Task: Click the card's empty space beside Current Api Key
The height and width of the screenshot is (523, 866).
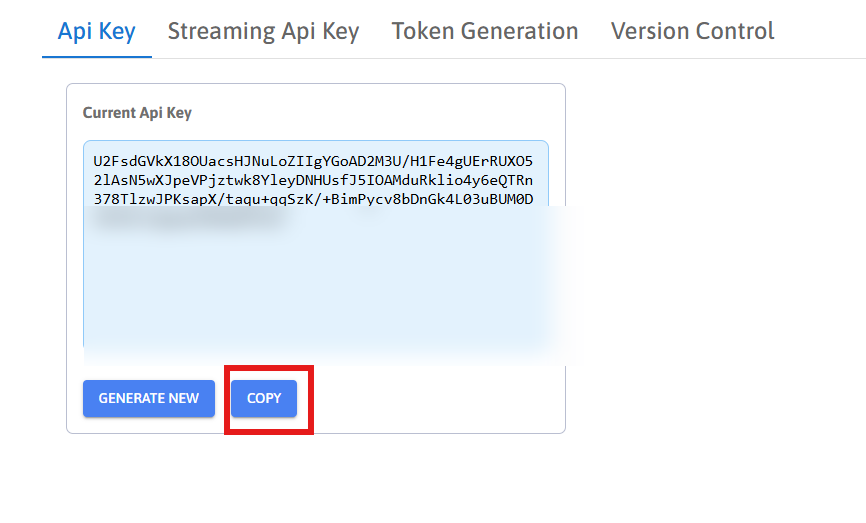Action: coord(380,113)
